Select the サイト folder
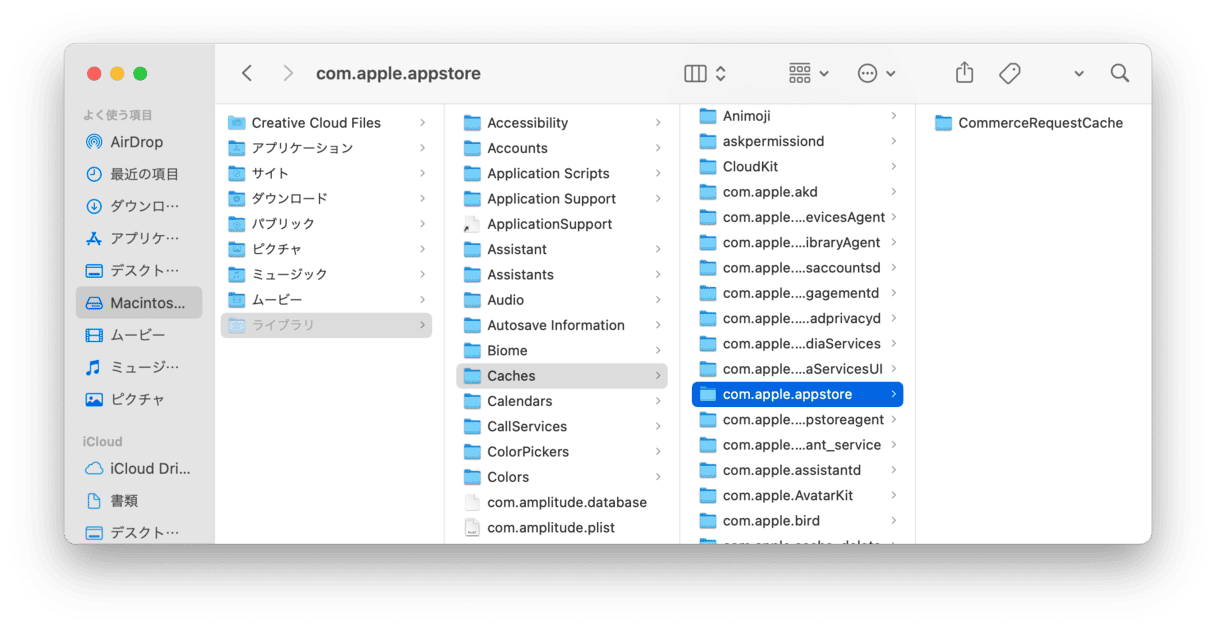The height and width of the screenshot is (629, 1216). coord(326,173)
